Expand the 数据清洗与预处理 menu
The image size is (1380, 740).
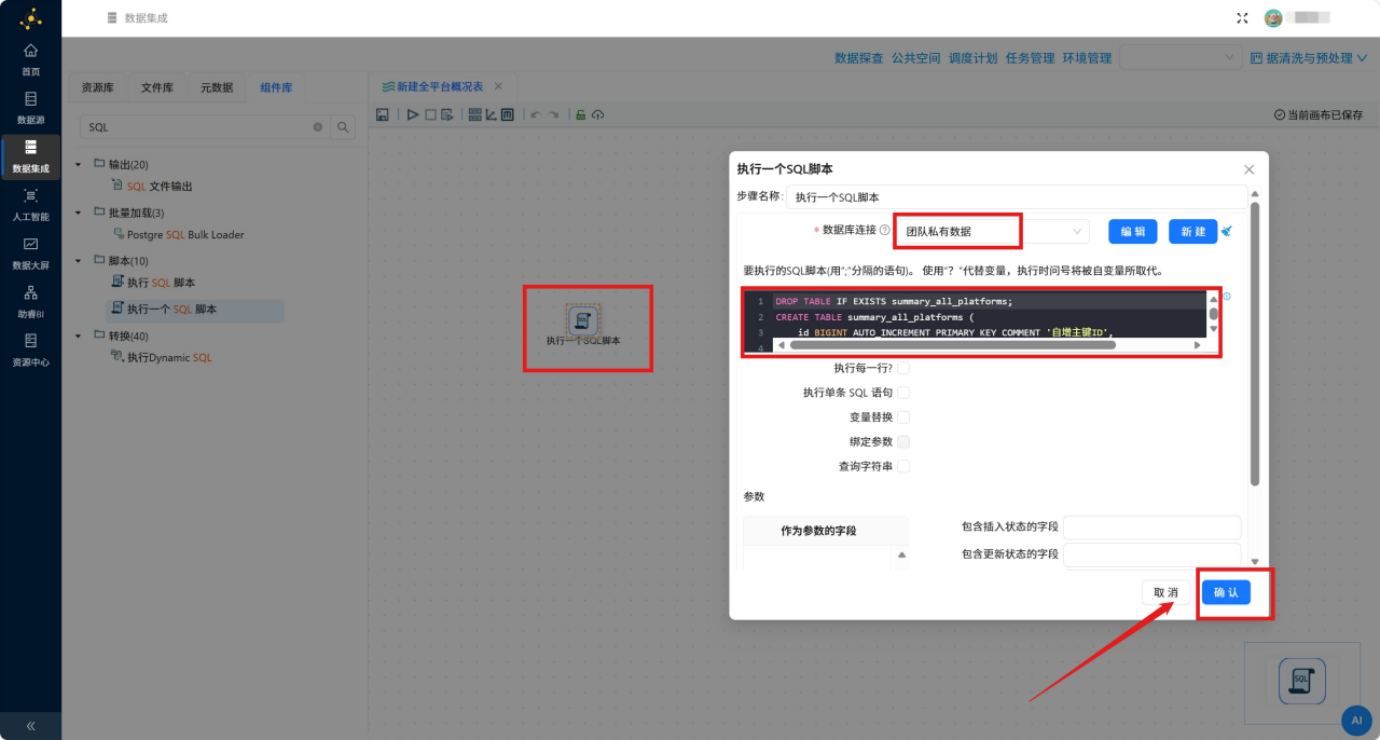coord(1309,58)
